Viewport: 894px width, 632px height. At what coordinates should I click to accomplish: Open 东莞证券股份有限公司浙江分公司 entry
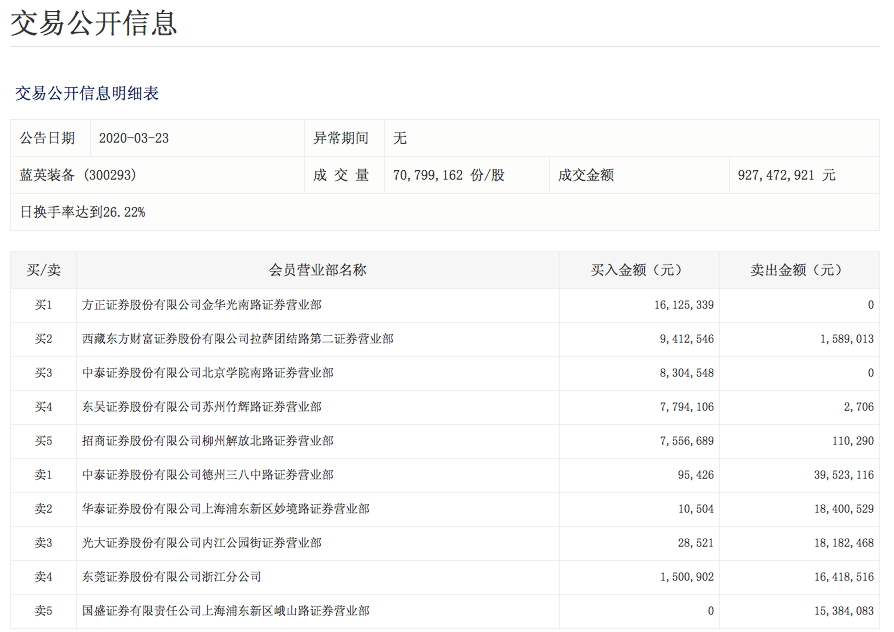pyautogui.click(x=172, y=577)
